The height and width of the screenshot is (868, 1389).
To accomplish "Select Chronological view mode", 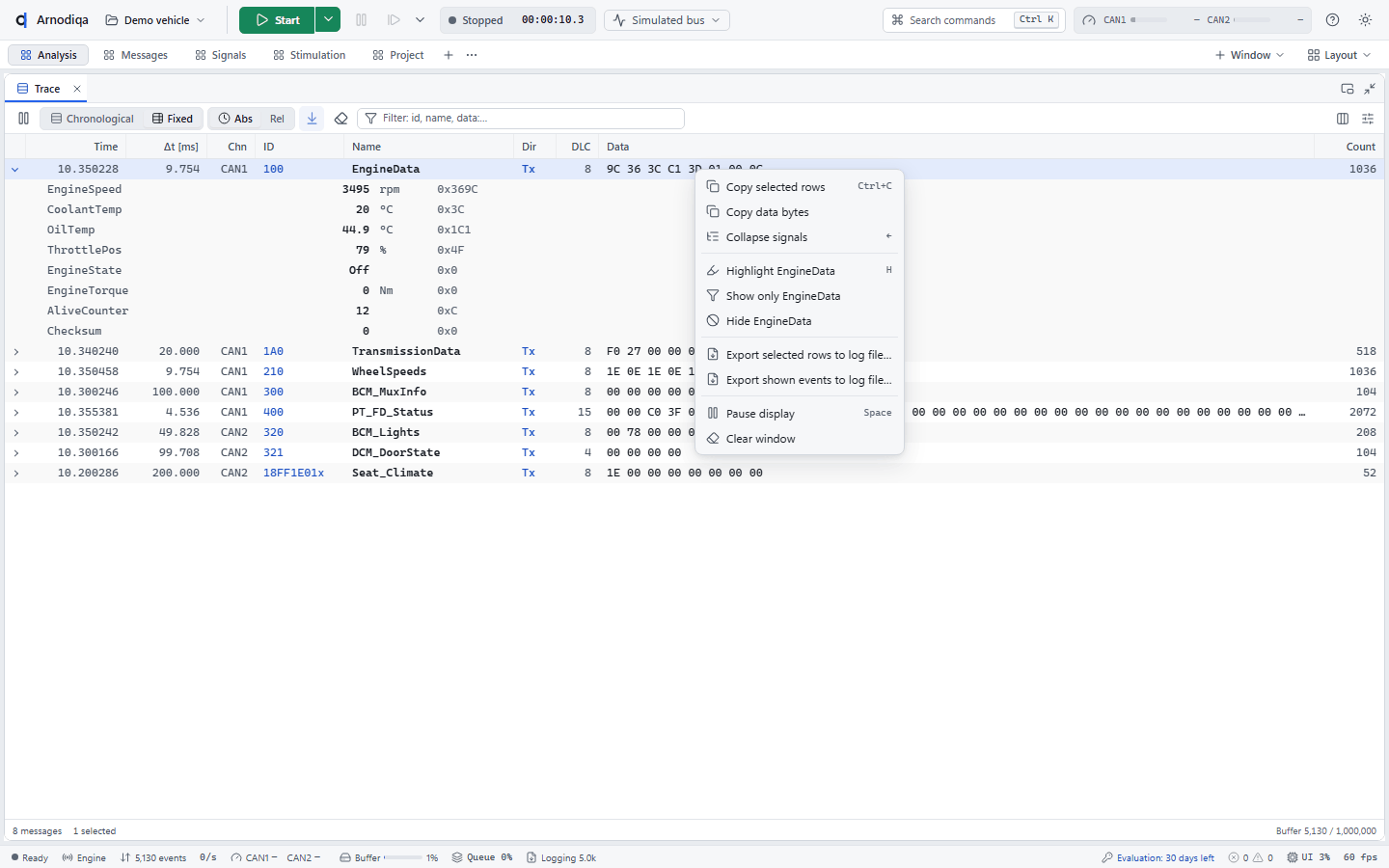I will 93,119.
